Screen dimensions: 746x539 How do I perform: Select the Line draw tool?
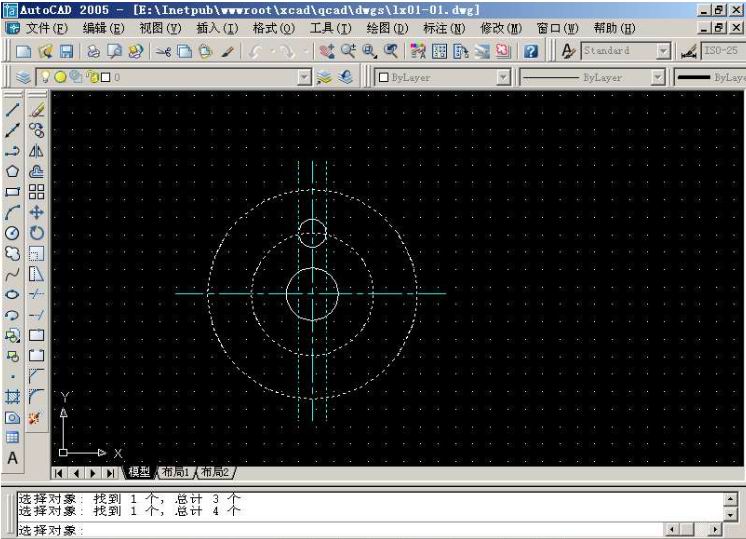coord(12,109)
